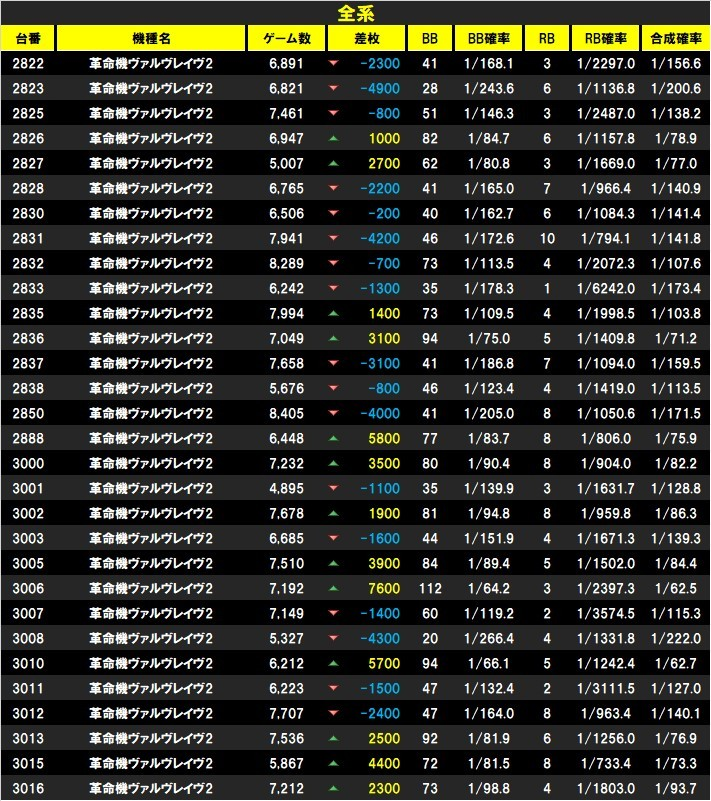
Task: Click combined probability 1/173.4
Action: pyautogui.click(x=676, y=289)
